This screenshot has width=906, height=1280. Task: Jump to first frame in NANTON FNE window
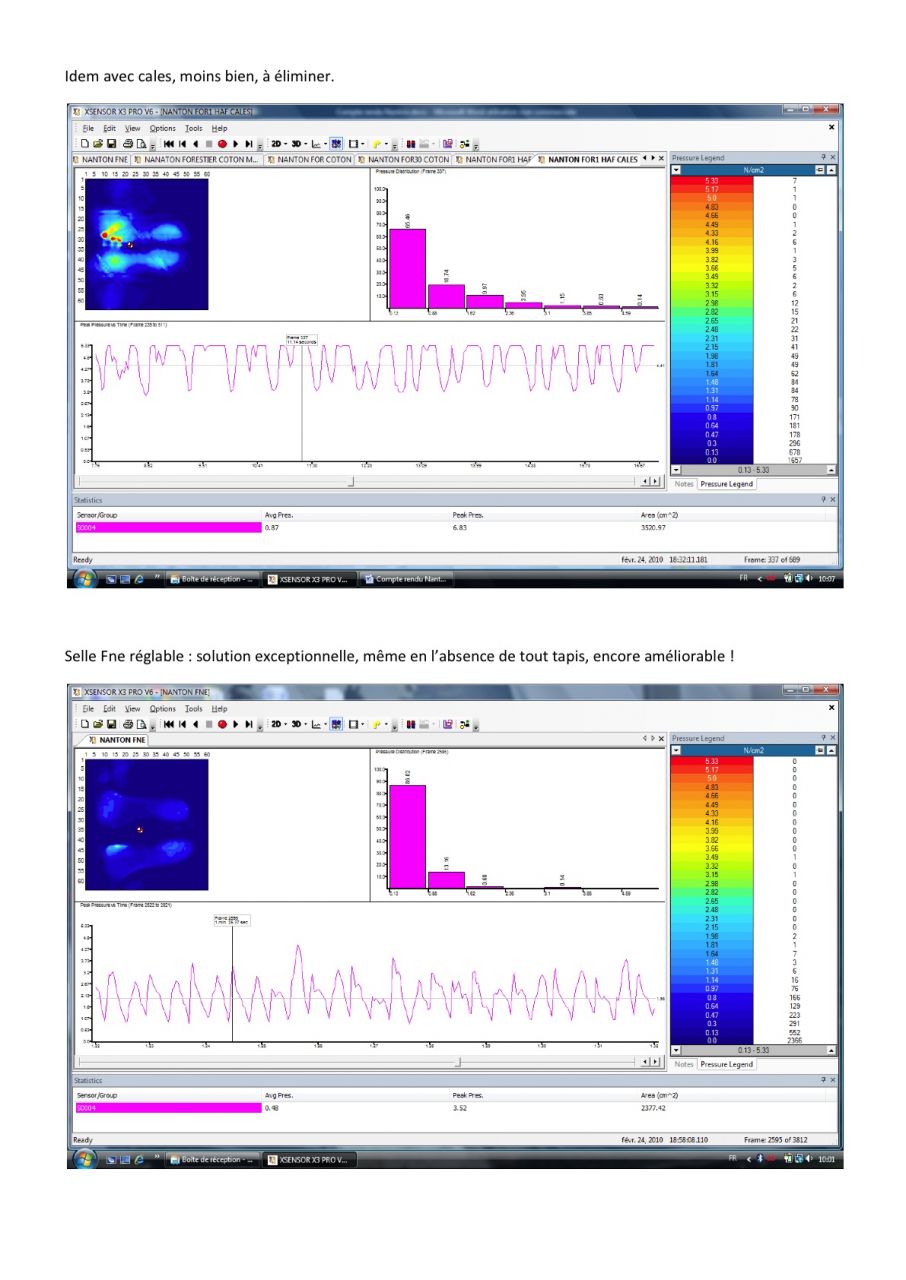click(x=169, y=723)
